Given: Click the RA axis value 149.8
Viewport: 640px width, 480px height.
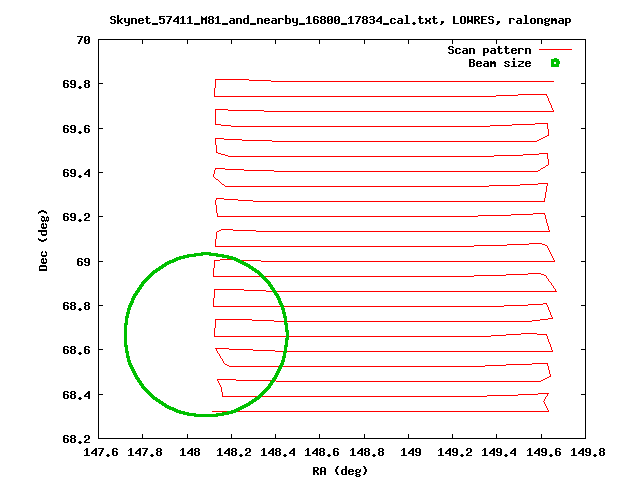Looking at the screenshot, I should tap(587, 452).
